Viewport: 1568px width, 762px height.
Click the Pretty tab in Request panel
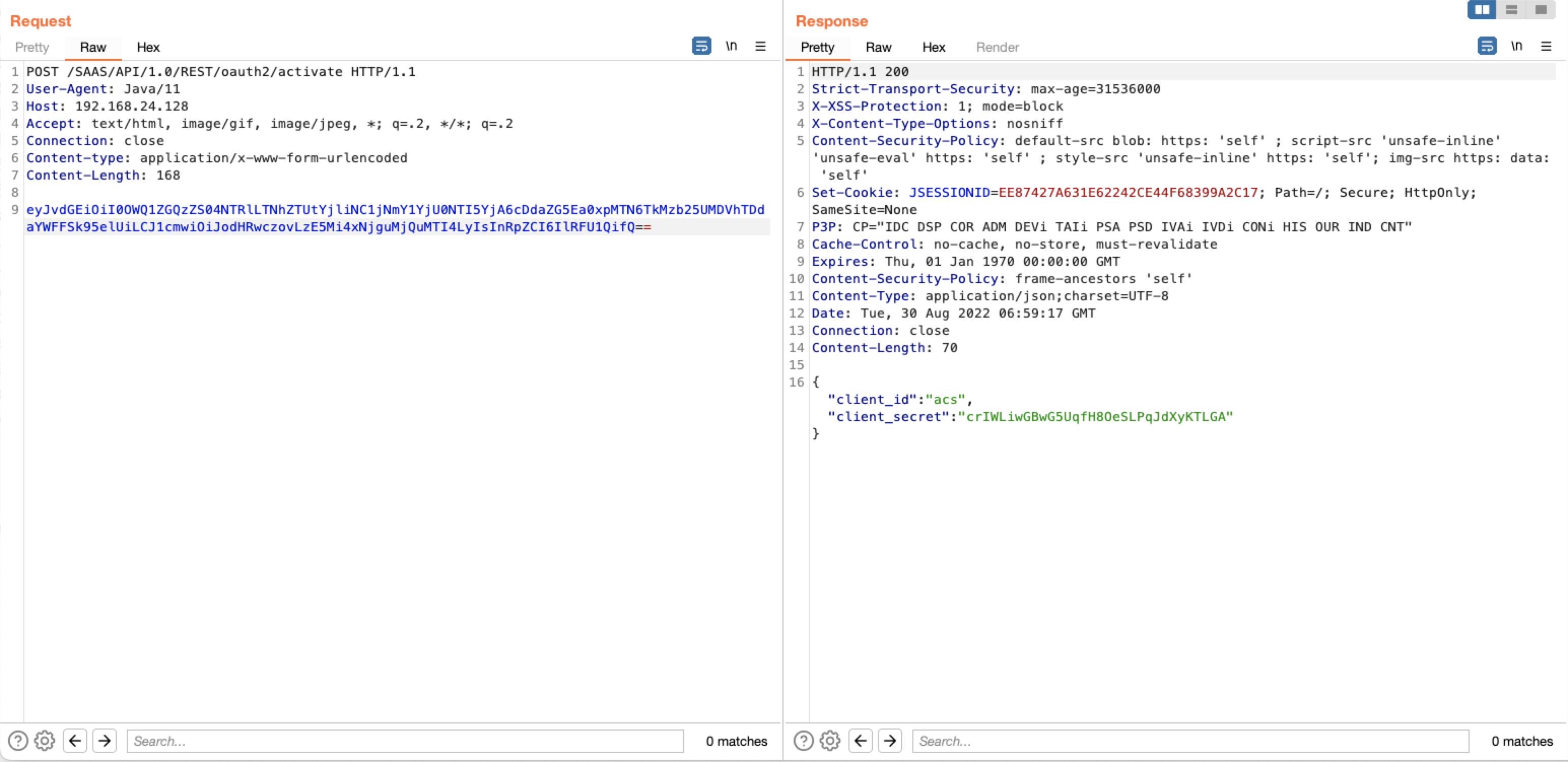[x=32, y=47]
